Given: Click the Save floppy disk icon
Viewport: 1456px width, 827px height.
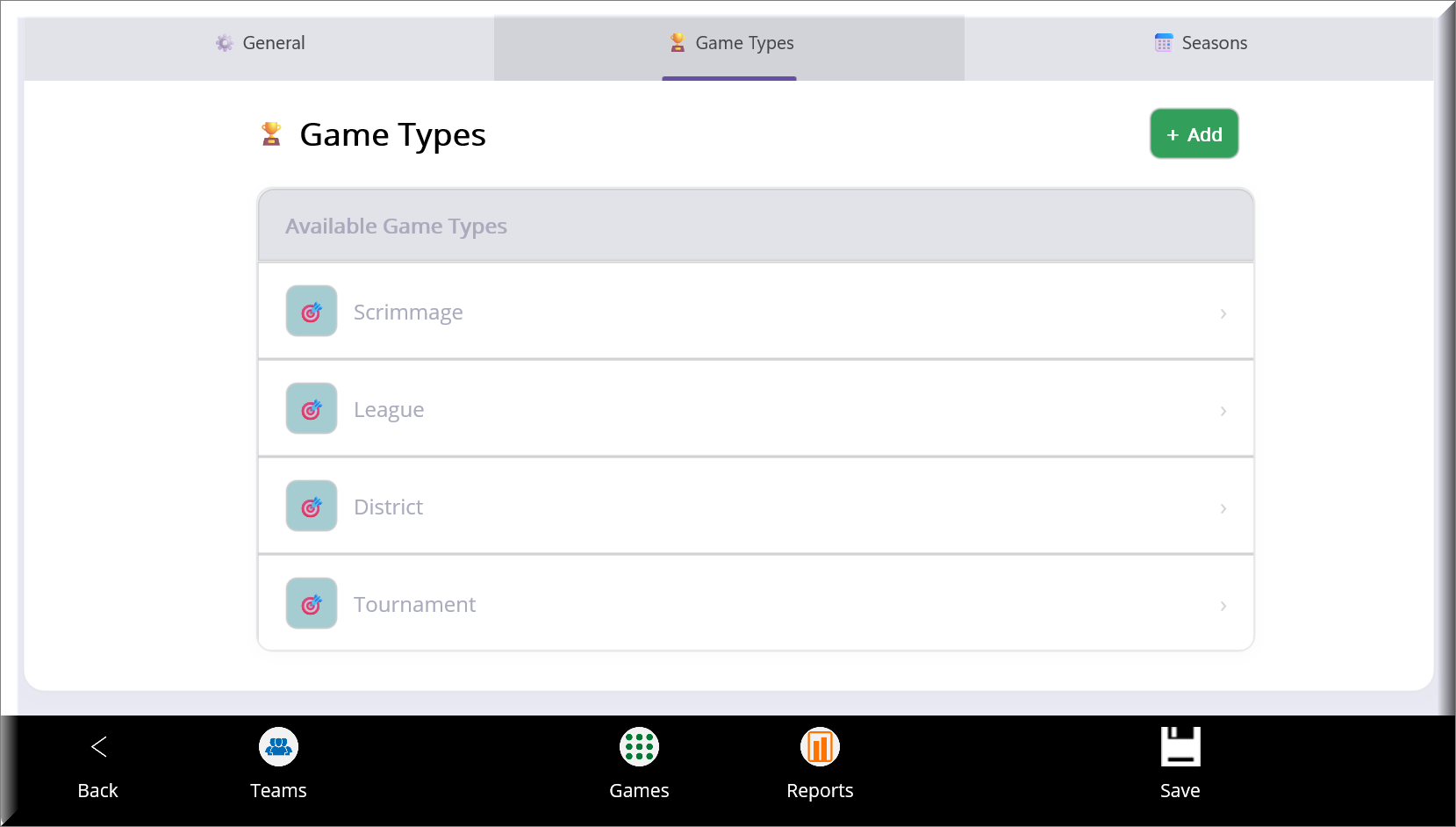Looking at the screenshot, I should coord(1180,747).
